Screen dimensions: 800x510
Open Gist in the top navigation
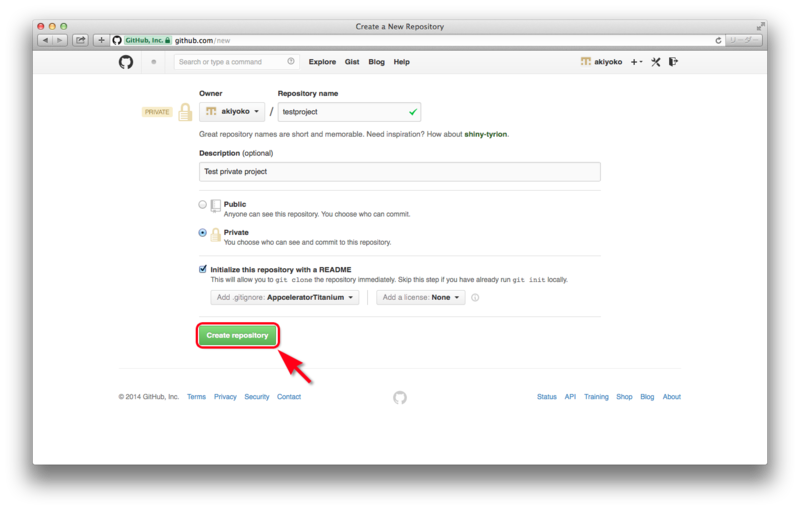[x=352, y=62]
